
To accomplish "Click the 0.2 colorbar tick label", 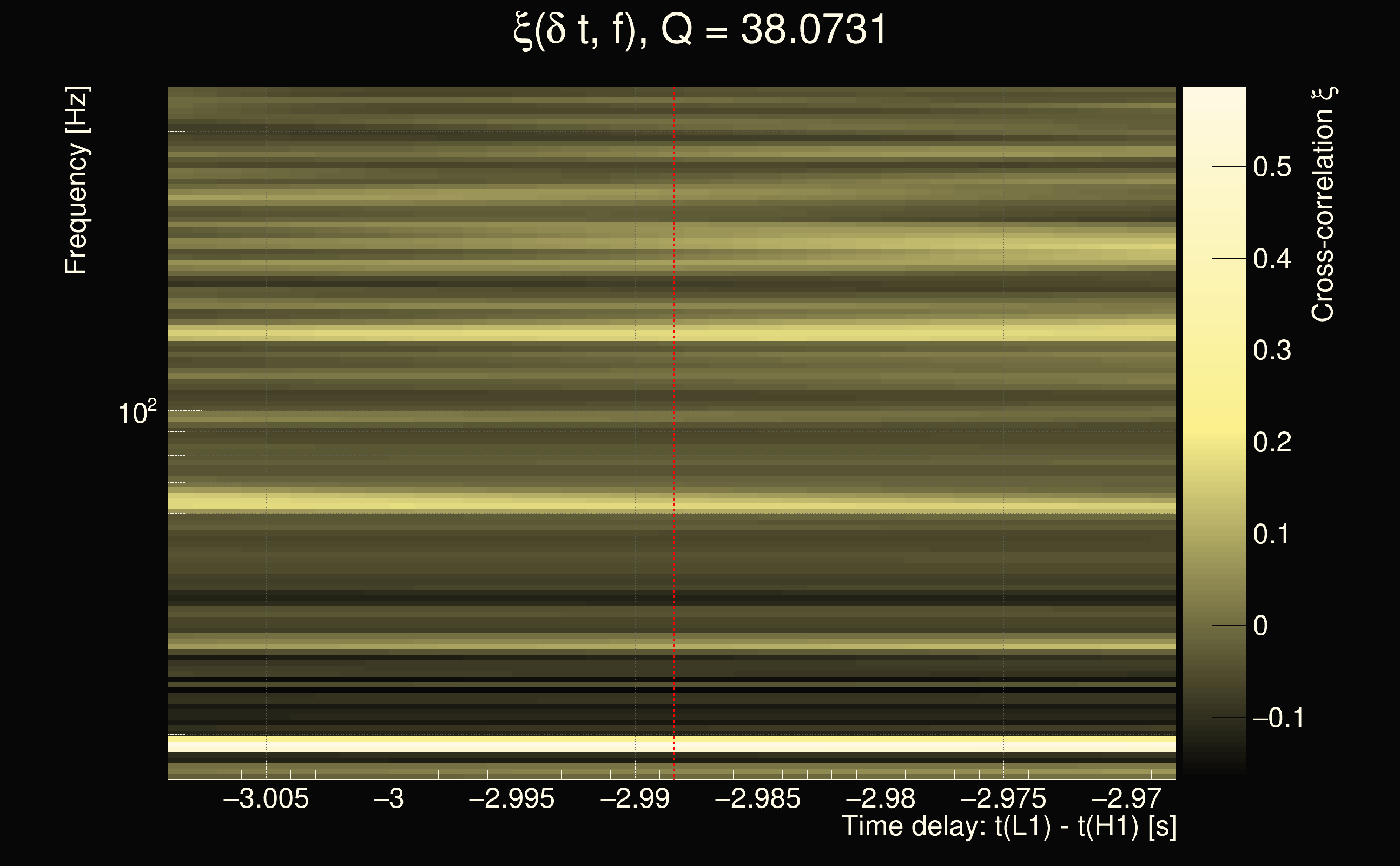I will (1272, 442).
